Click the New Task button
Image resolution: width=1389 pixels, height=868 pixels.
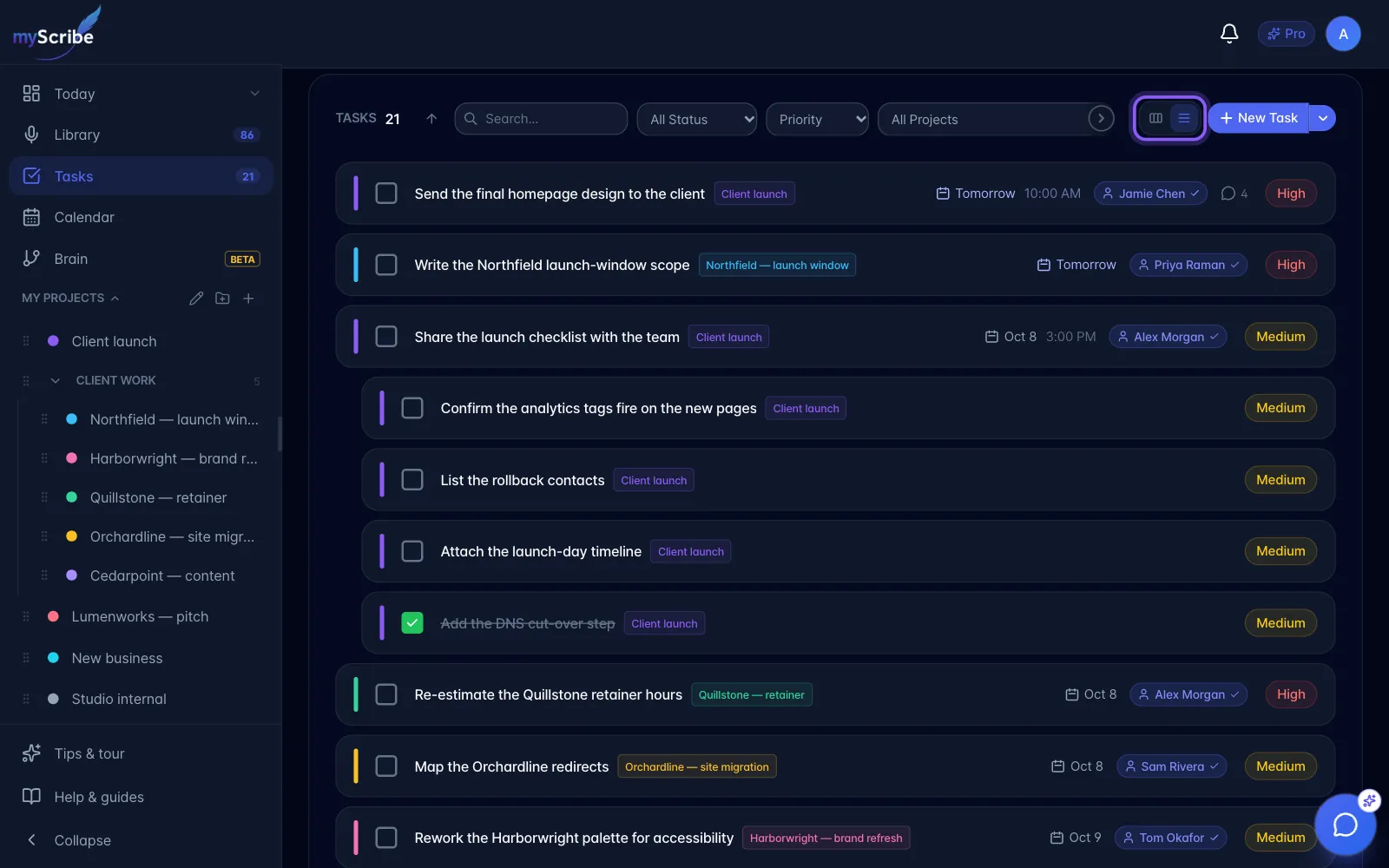click(1258, 118)
